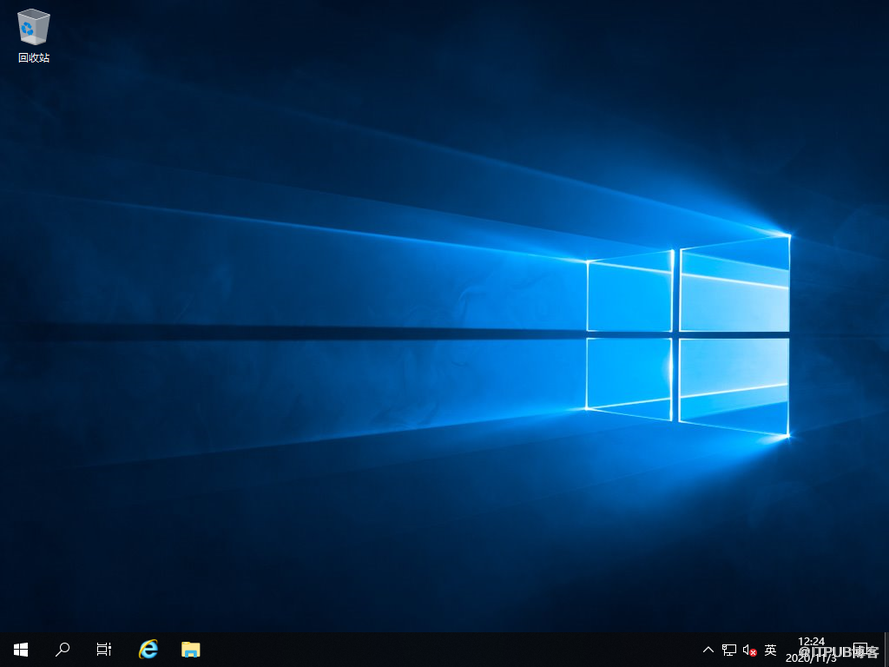Click the lower-right pane of the wallpaper Windows logo
889x667 pixels.
pyautogui.click(x=734, y=384)
